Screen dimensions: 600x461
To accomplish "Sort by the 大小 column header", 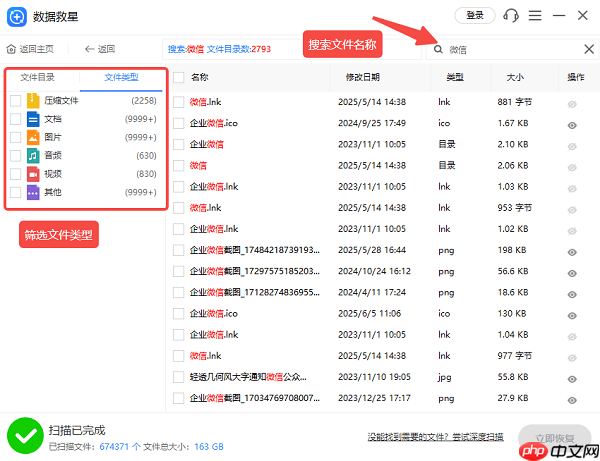I will point(515,77).
